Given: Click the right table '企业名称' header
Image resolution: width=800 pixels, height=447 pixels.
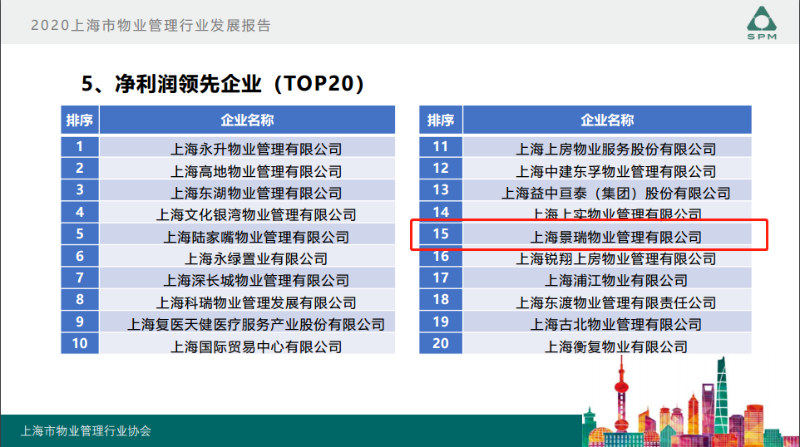Looking at the screenshot, I should click(607, 120).
